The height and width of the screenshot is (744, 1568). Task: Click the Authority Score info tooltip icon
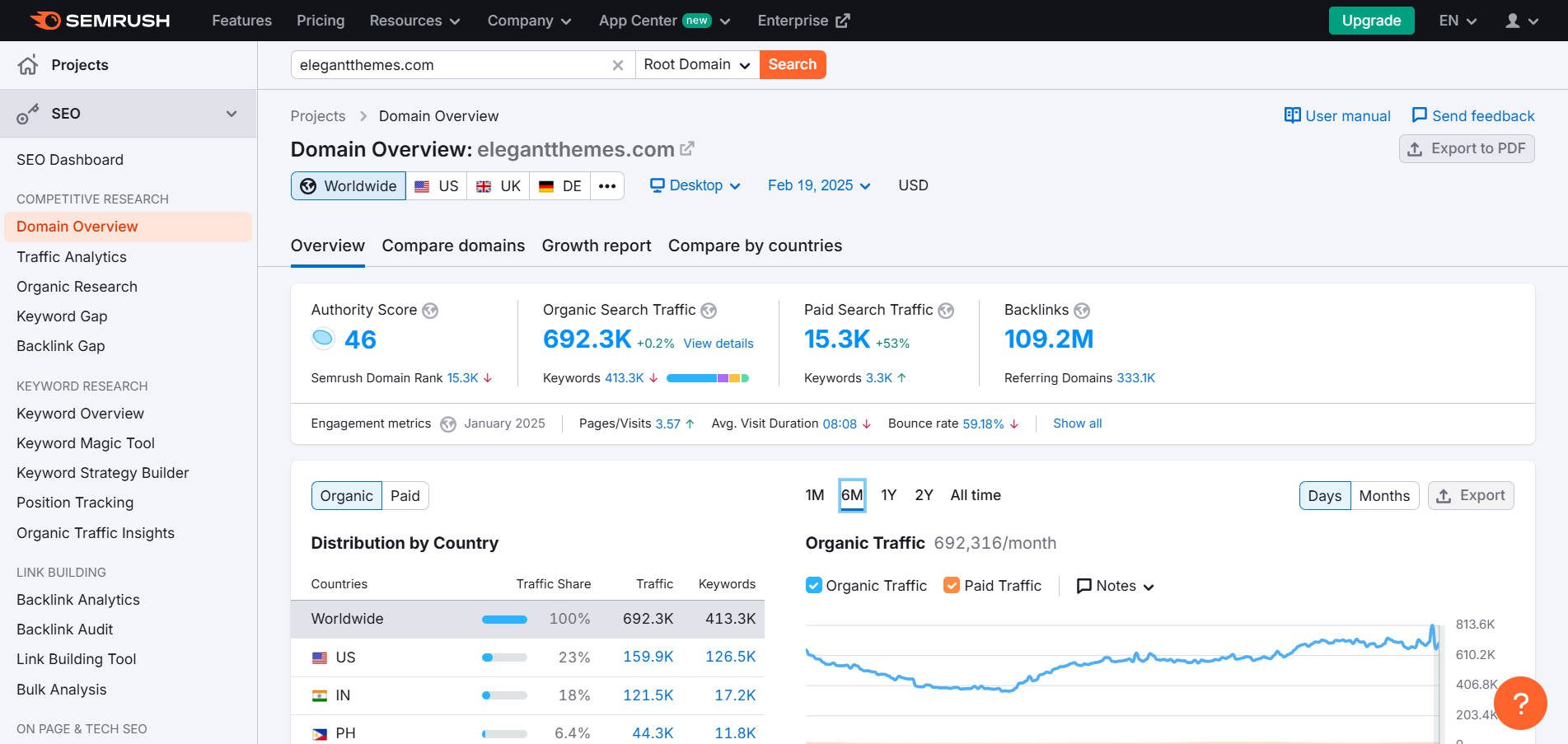pyautogui.click(x=429, y=311)
